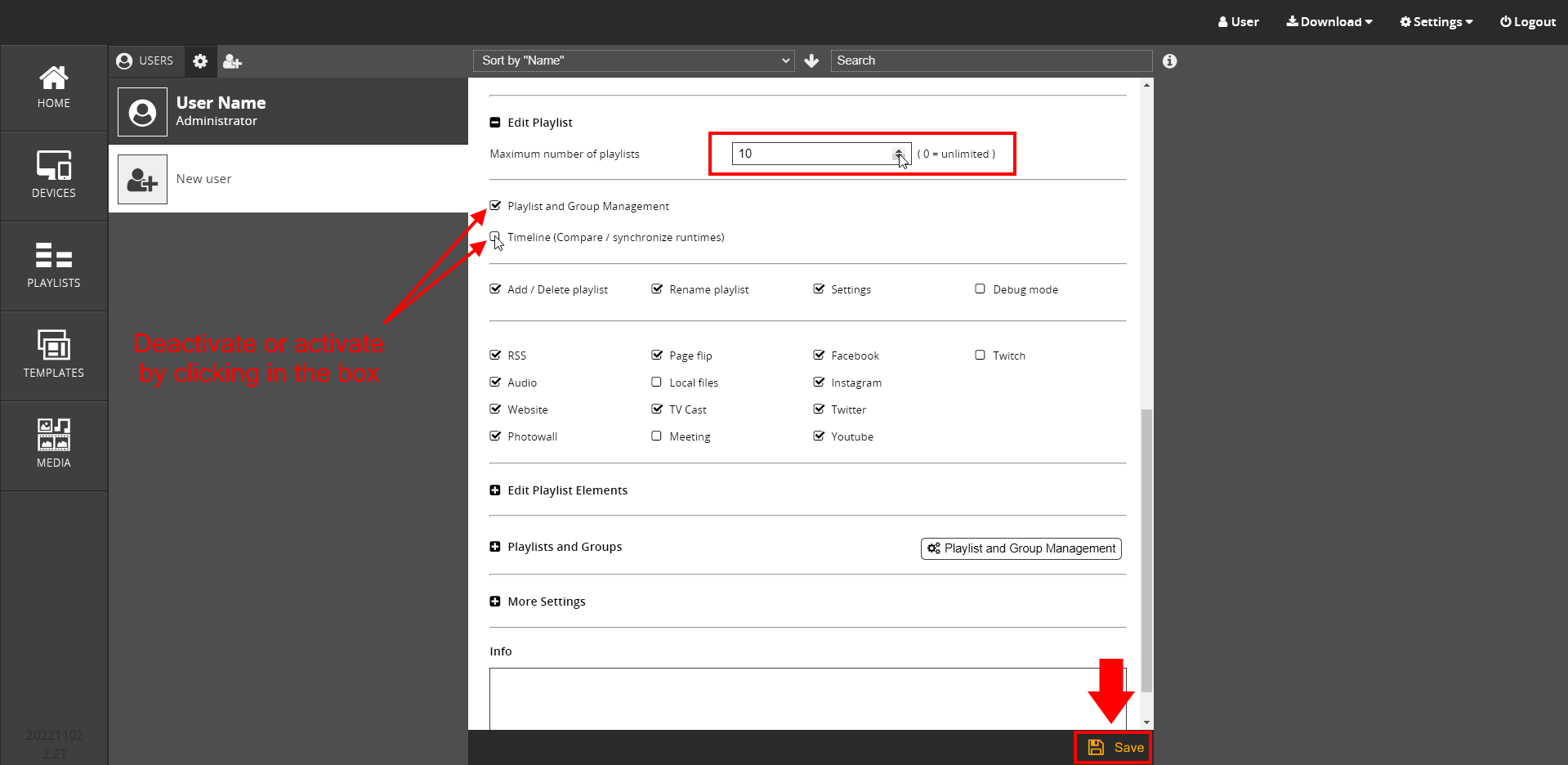Toggle the Youtube checkbox

[x=819, y=436]
